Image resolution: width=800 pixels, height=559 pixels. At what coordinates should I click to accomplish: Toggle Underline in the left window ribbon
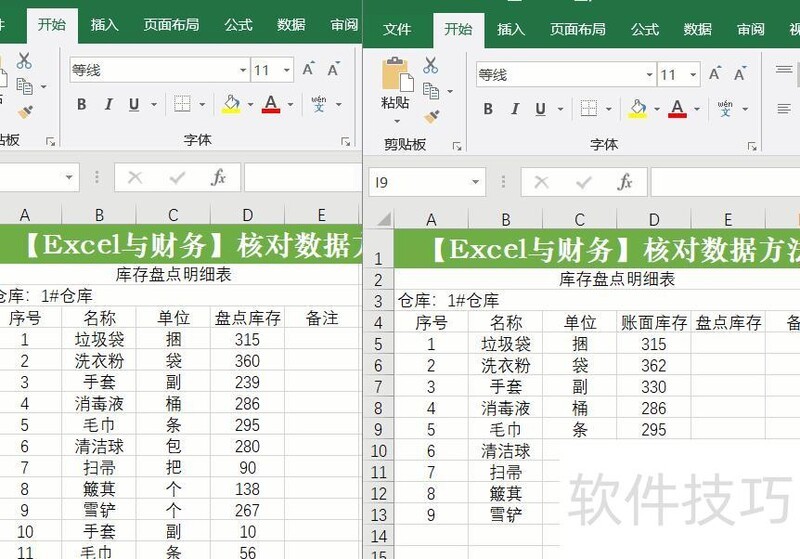point(134,105)
